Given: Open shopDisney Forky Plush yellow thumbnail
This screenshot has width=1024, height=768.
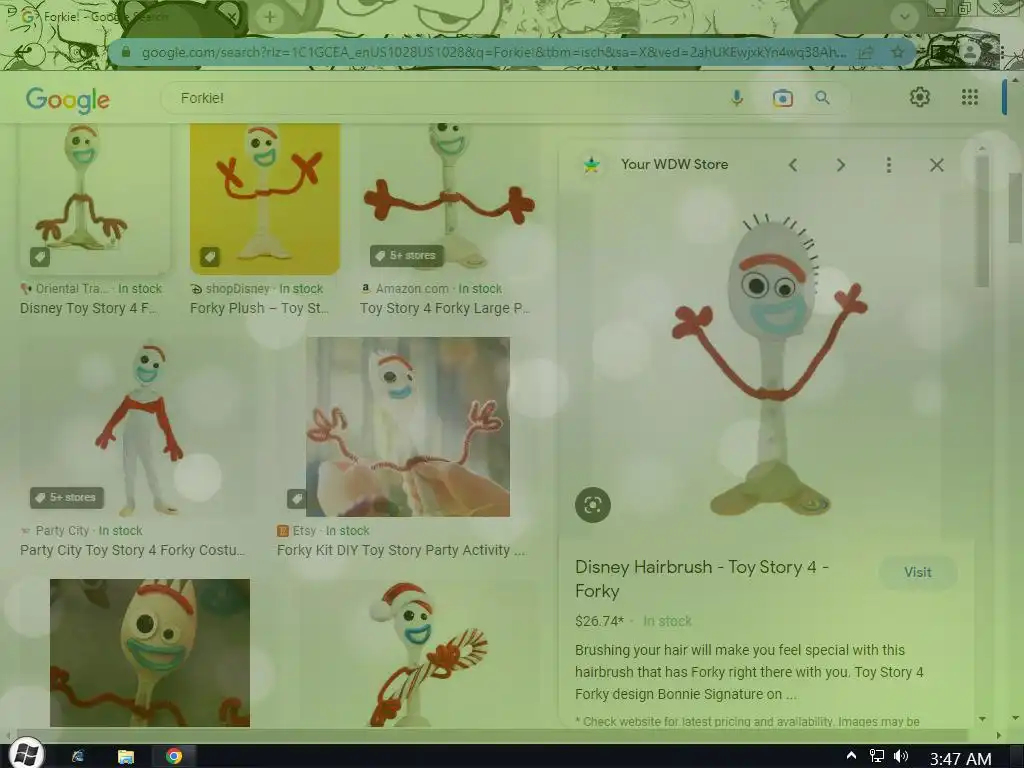Looking at the screenshot, I should [264, 199].
